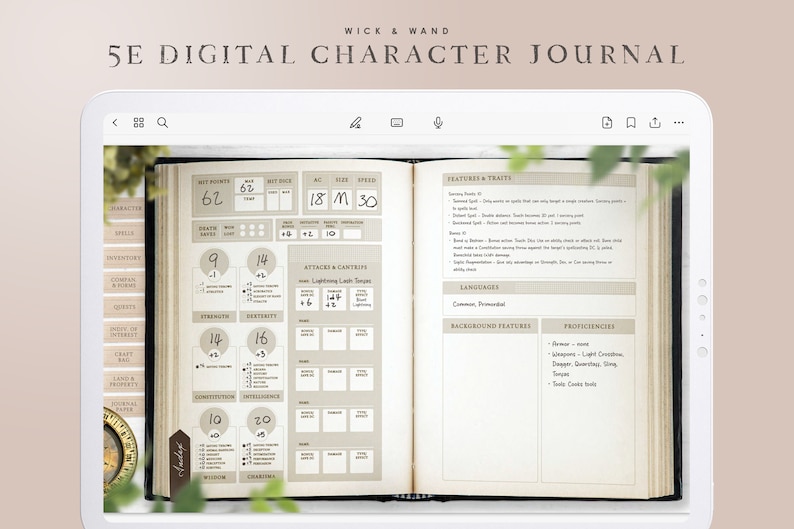Open search with the magnifier icon

click(x=163, y=123)
